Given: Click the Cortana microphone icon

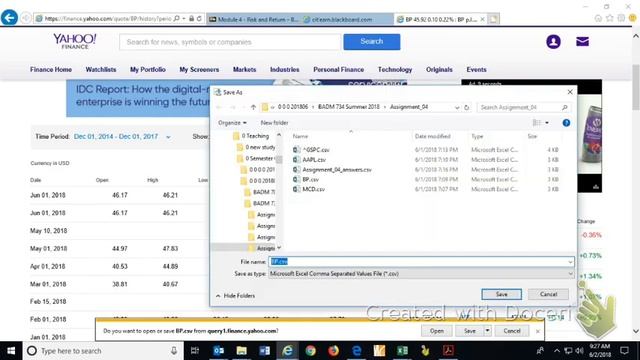Looking at the screenshot, I should point(174,351).
